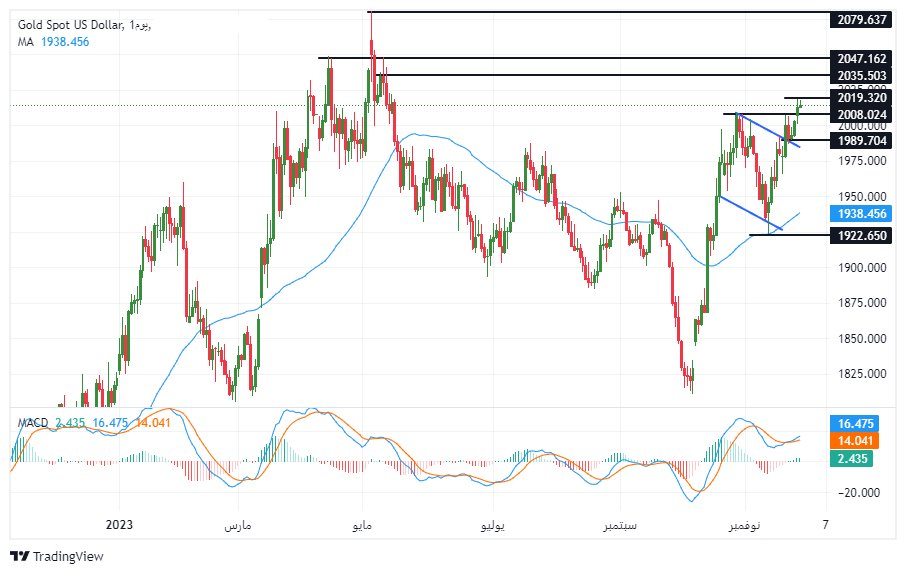Click the MACD legend value 14.041

[153, 423]
